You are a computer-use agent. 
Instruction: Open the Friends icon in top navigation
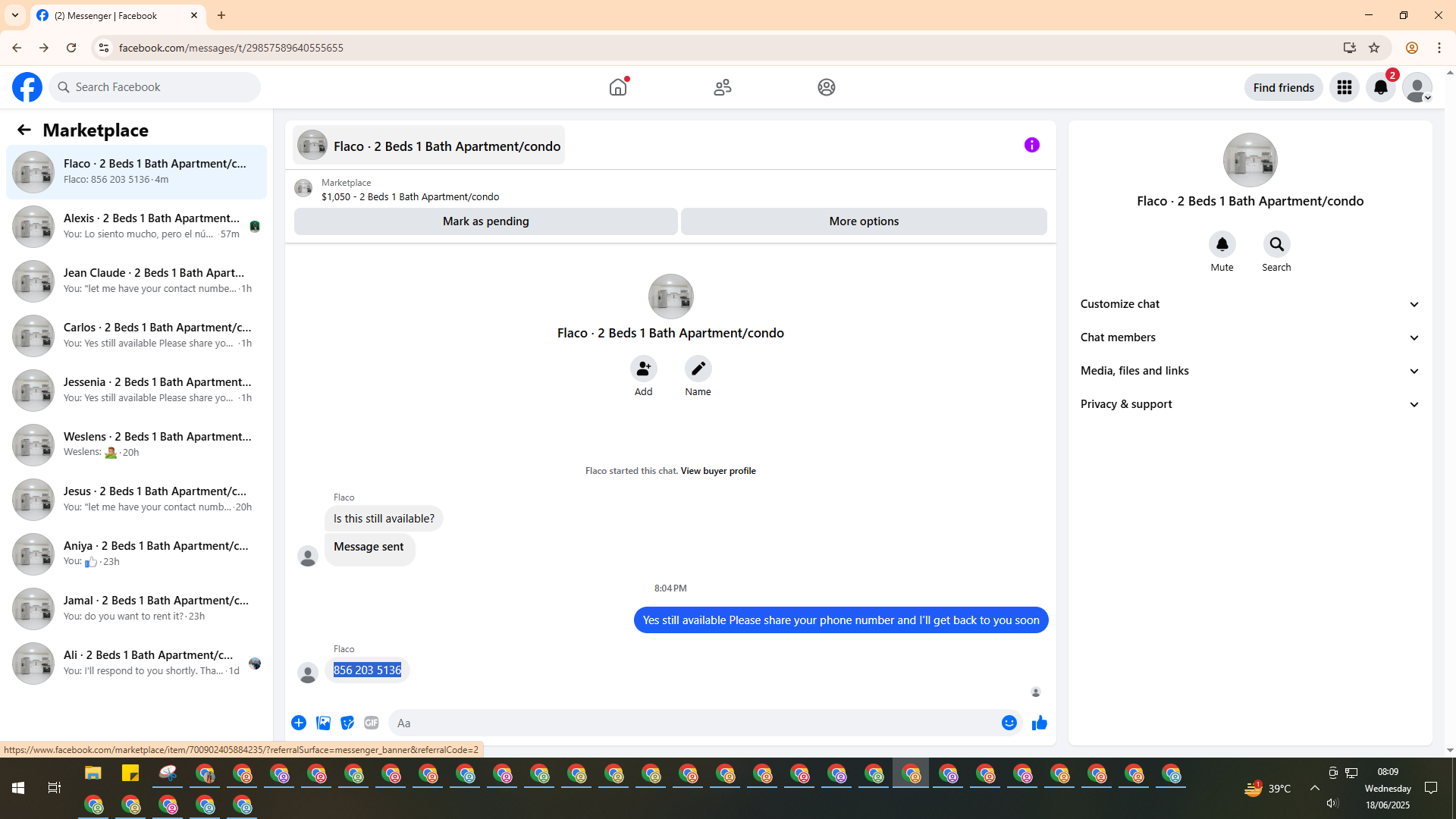723,87
